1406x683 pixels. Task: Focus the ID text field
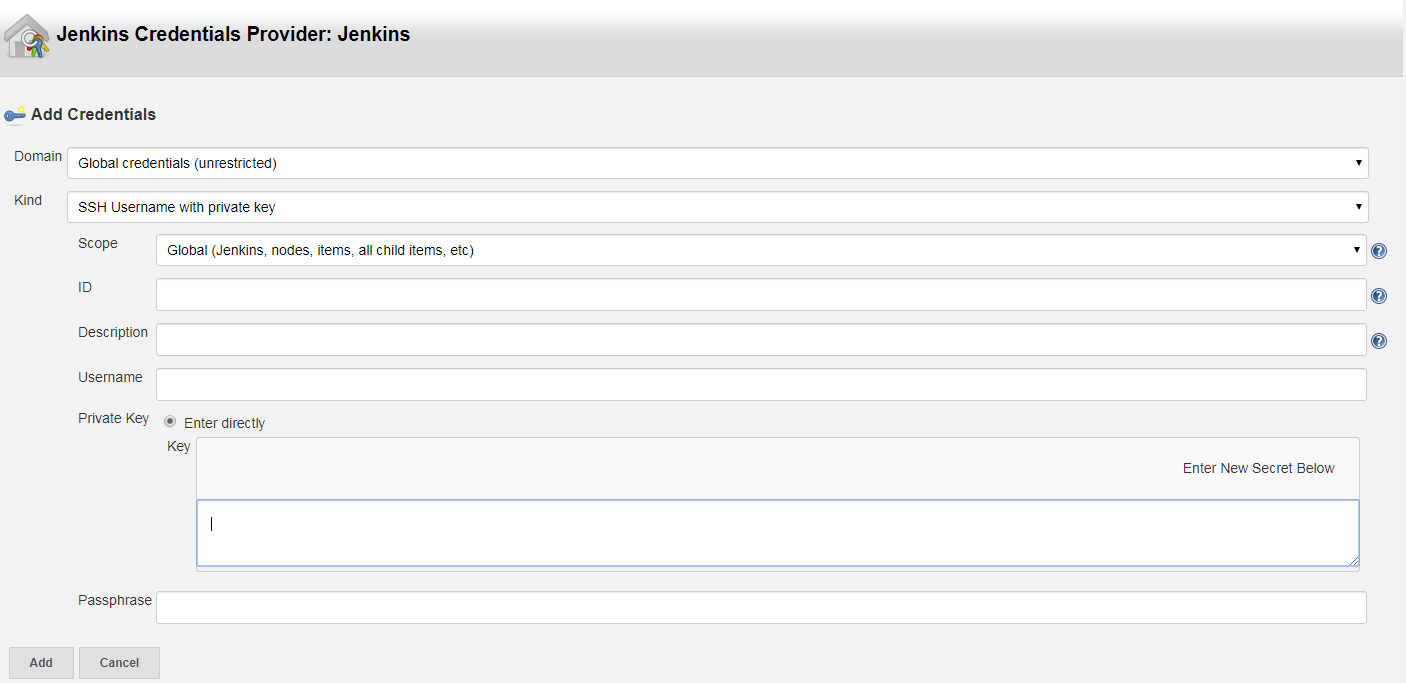760,295
